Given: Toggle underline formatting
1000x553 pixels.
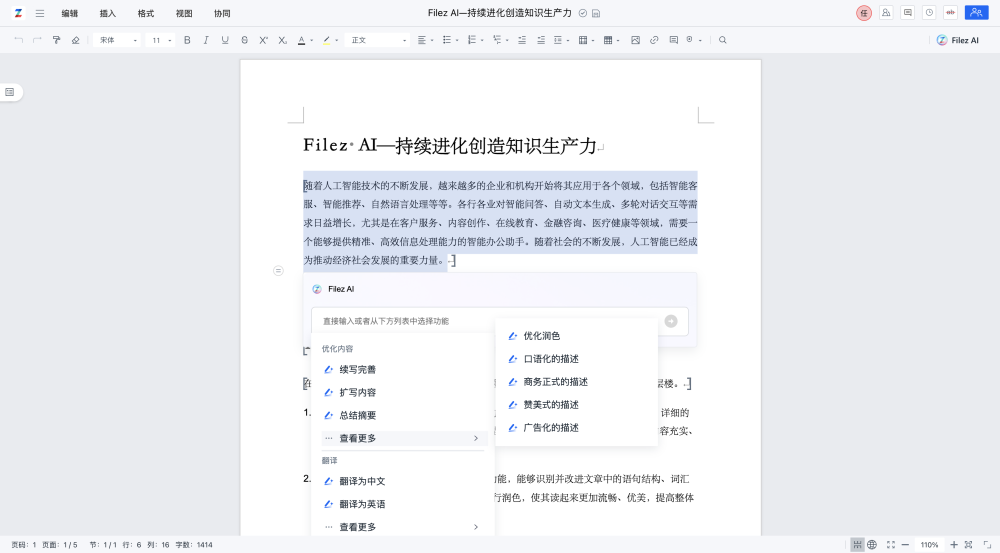Looking at the screenshot, I should [225, 40].
